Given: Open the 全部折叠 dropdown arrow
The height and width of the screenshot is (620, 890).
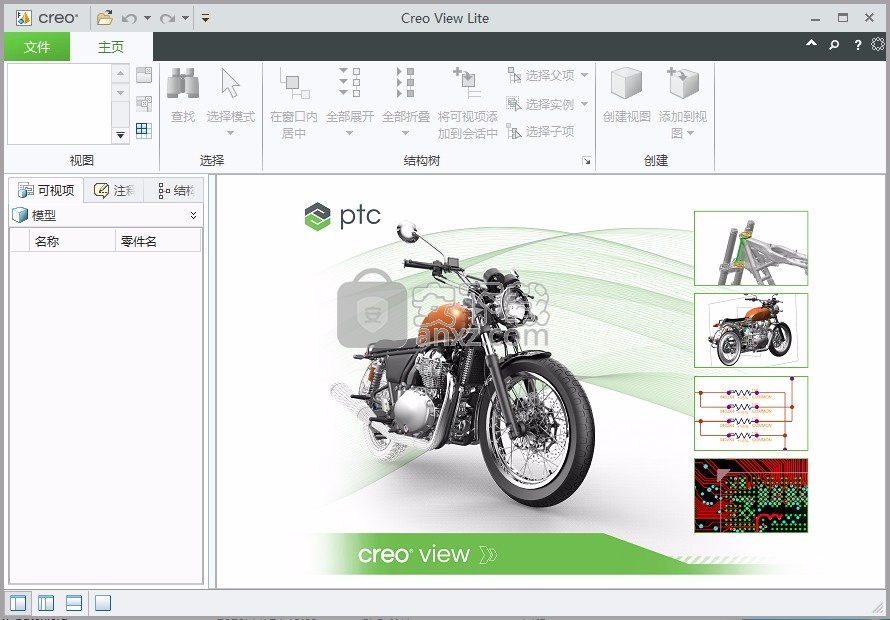Looking at the screenshot, I should pyautogui.click(x=405, y=133).
